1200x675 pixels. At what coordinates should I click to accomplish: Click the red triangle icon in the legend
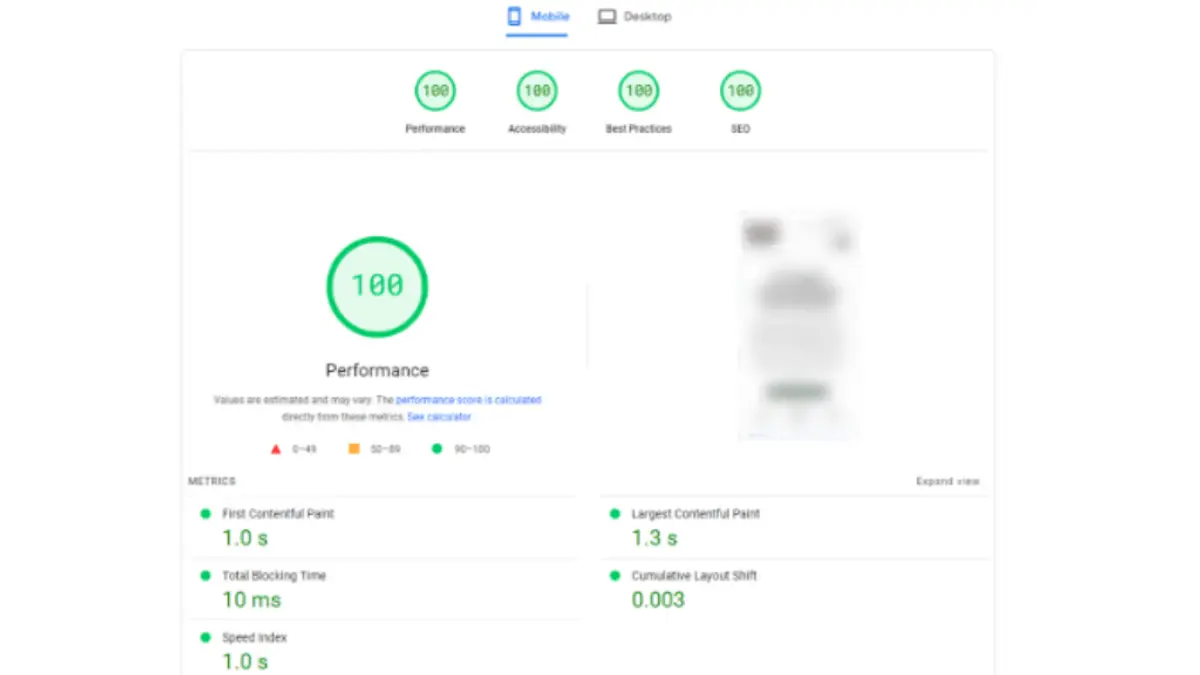(275, 449)
